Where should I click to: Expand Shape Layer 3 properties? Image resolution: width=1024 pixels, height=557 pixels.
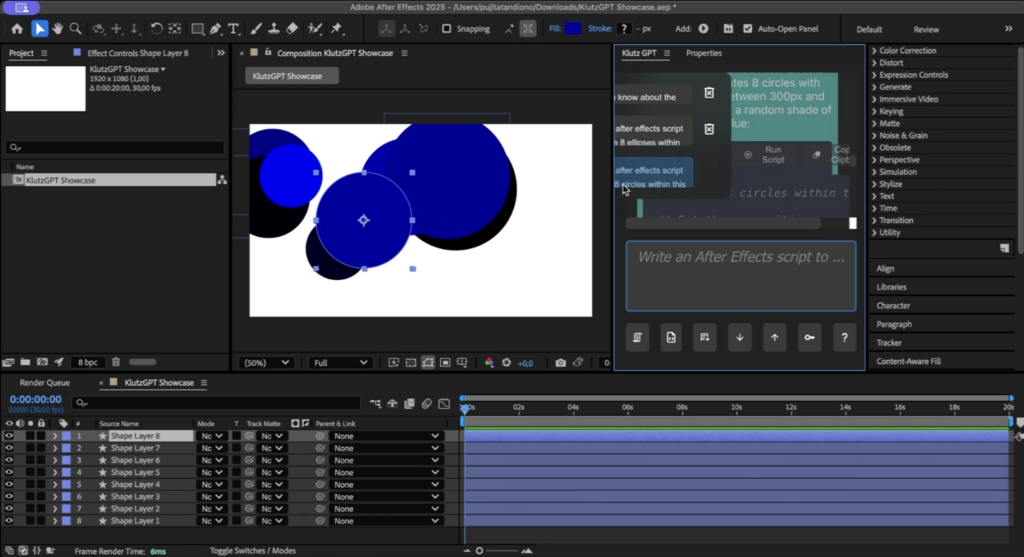click(55, 497)
